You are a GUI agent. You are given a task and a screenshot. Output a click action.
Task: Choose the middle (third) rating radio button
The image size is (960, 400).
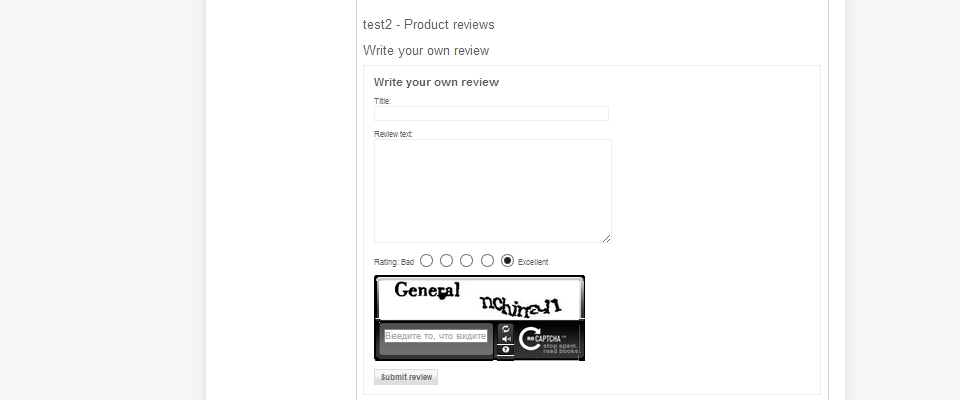pyautogui.click(x=467, y=261)
